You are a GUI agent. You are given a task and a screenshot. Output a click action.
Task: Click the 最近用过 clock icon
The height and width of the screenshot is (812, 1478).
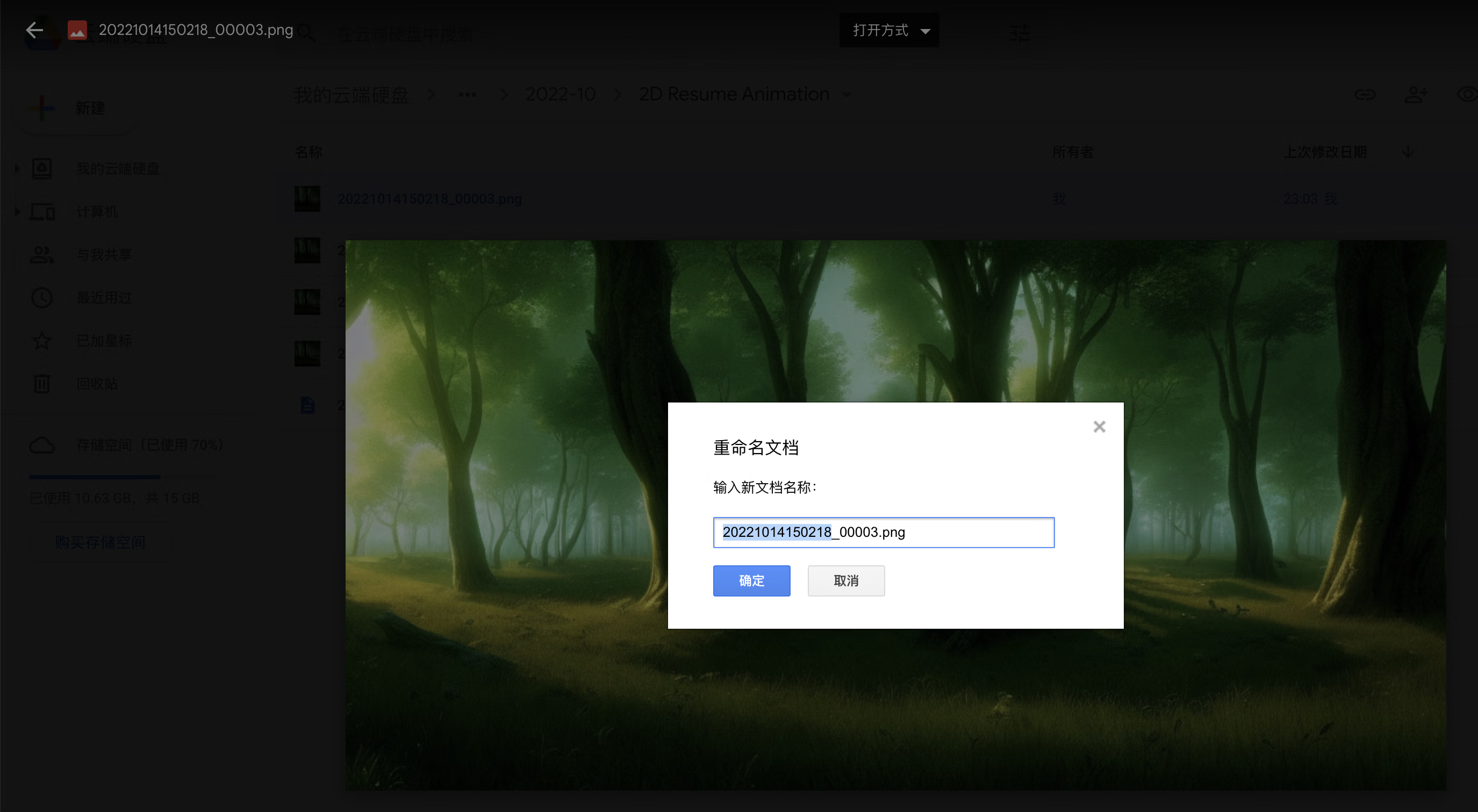click(42, 298)
